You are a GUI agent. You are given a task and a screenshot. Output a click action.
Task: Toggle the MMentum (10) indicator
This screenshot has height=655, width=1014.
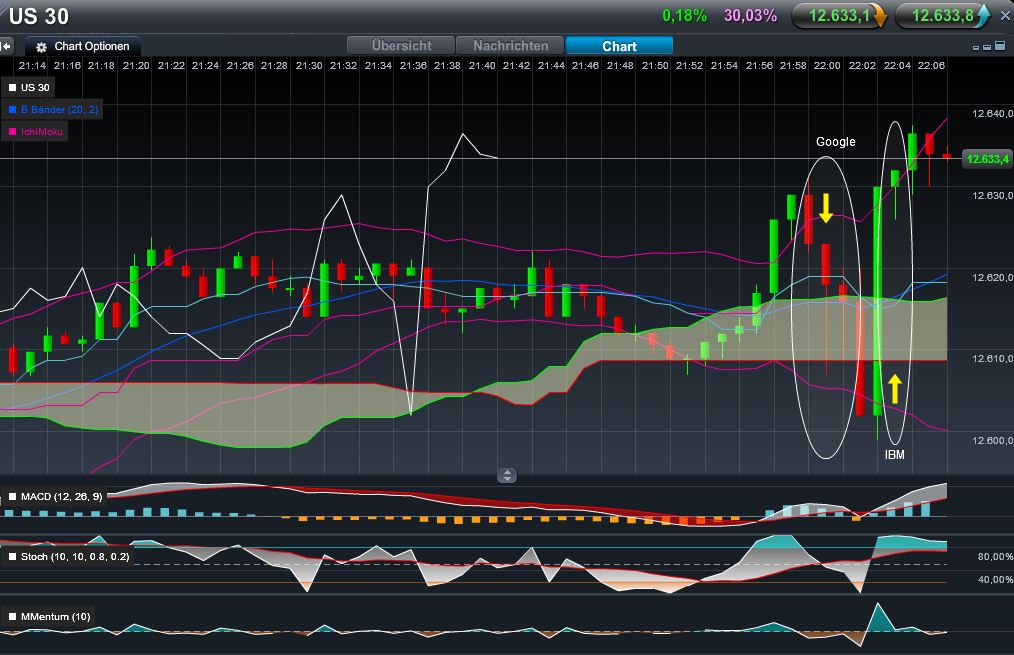click(x=13, y=617)
